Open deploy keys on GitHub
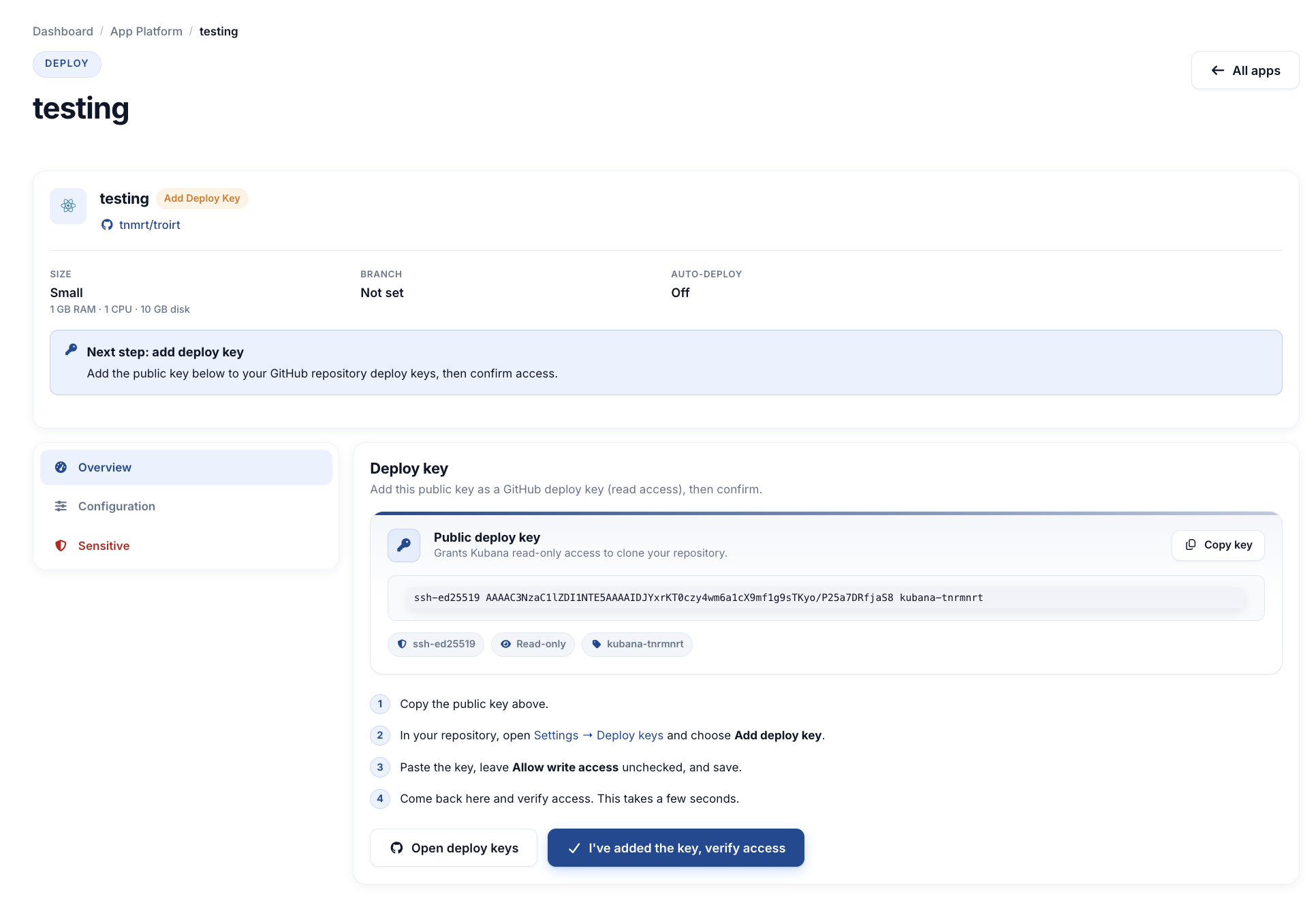The width and height of the screenshot is (1316, 909). click(454, 848)
